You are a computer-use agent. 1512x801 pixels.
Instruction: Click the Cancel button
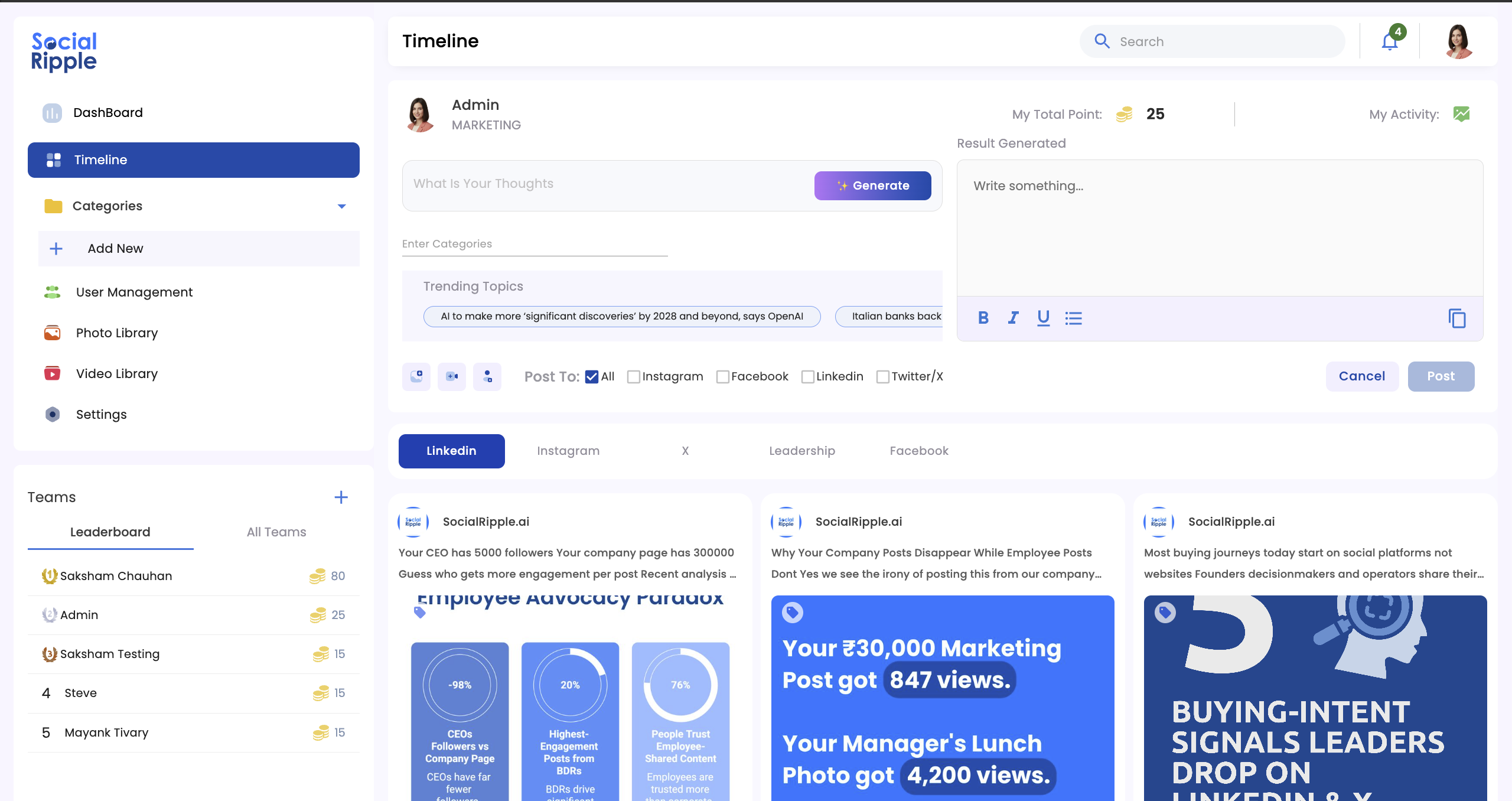coord(1361,376)
